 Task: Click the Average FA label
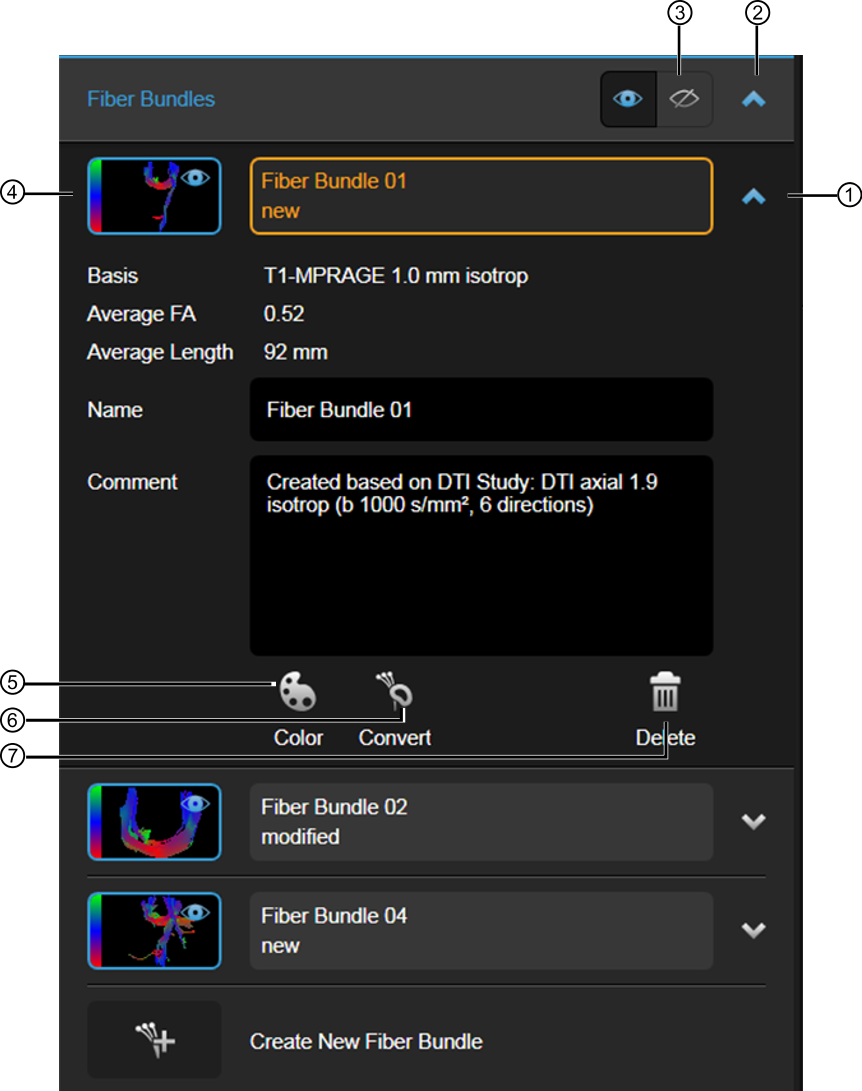141,314
